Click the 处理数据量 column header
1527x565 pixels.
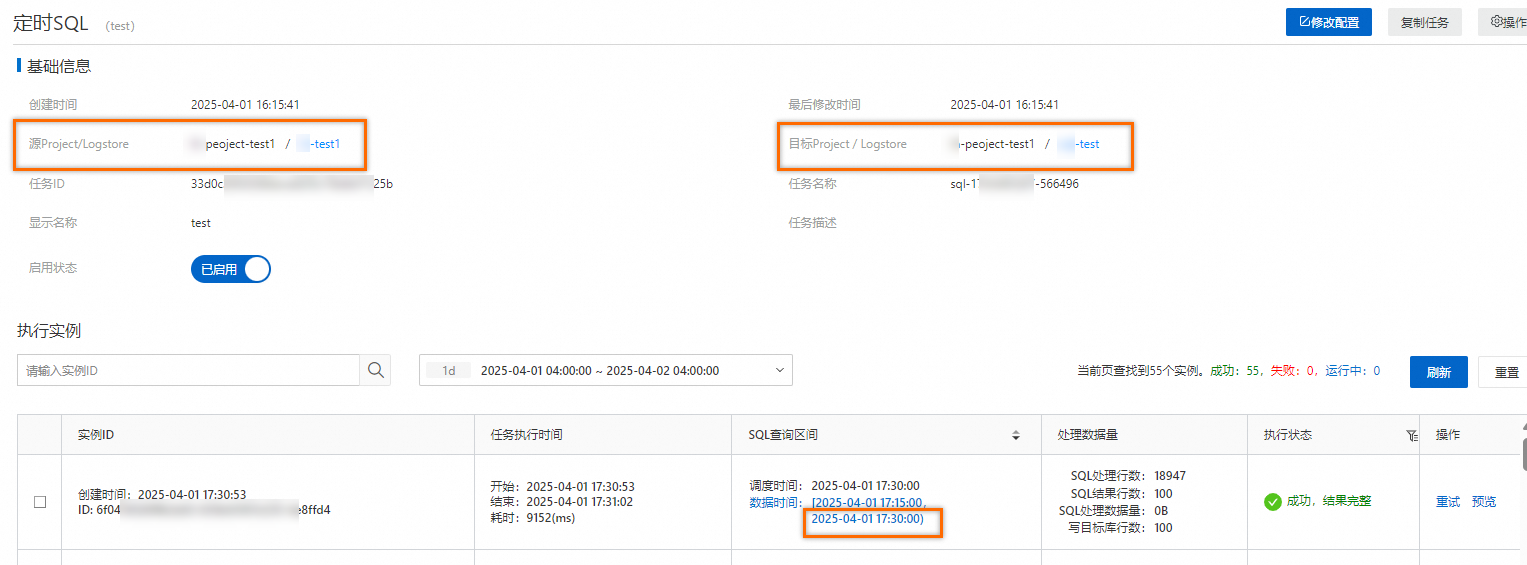[x=1087, y=435]
